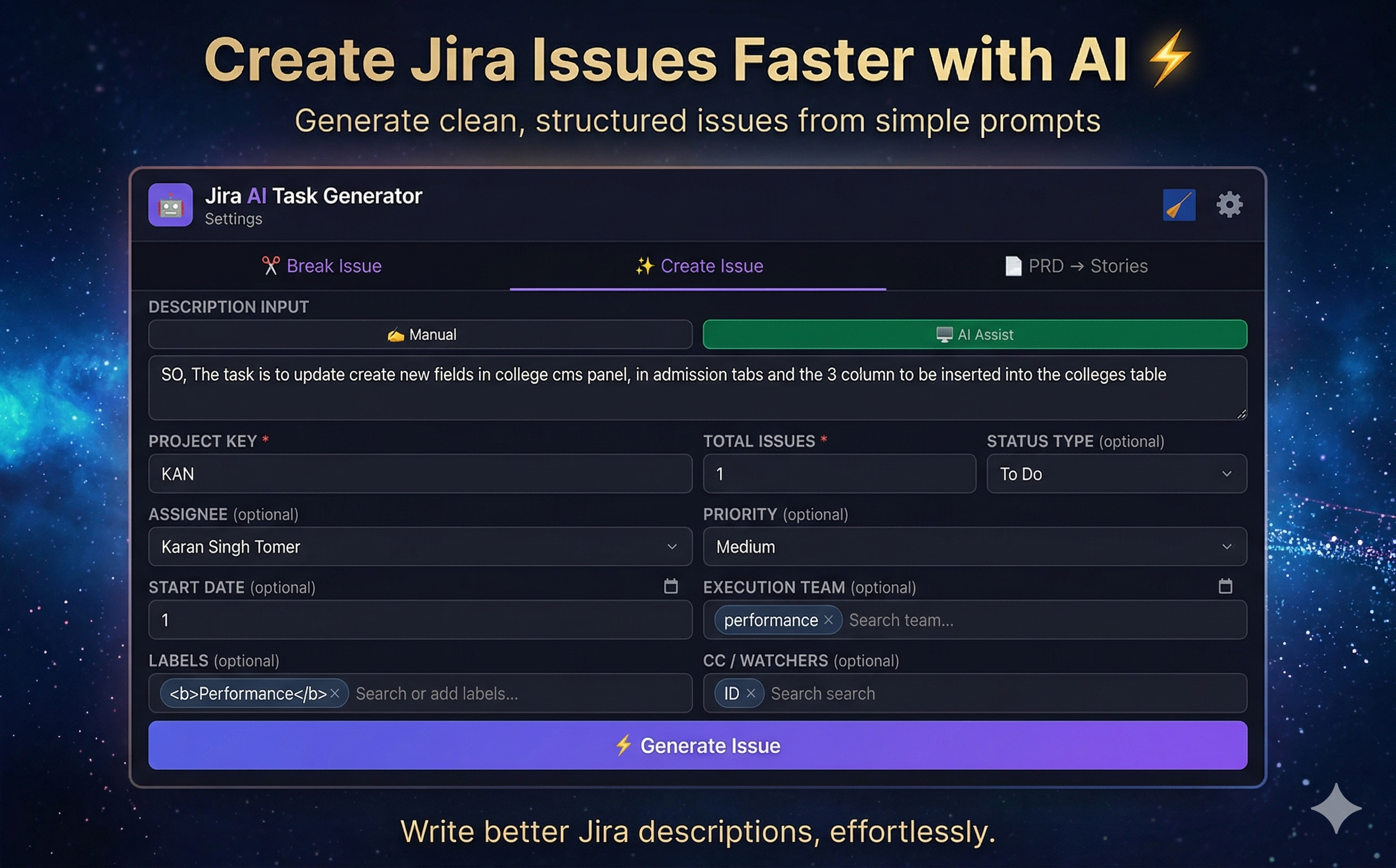Click the broom cleanup icon top right
This screenshot has width=1396, height=868.
click(x=1178, y=204)
